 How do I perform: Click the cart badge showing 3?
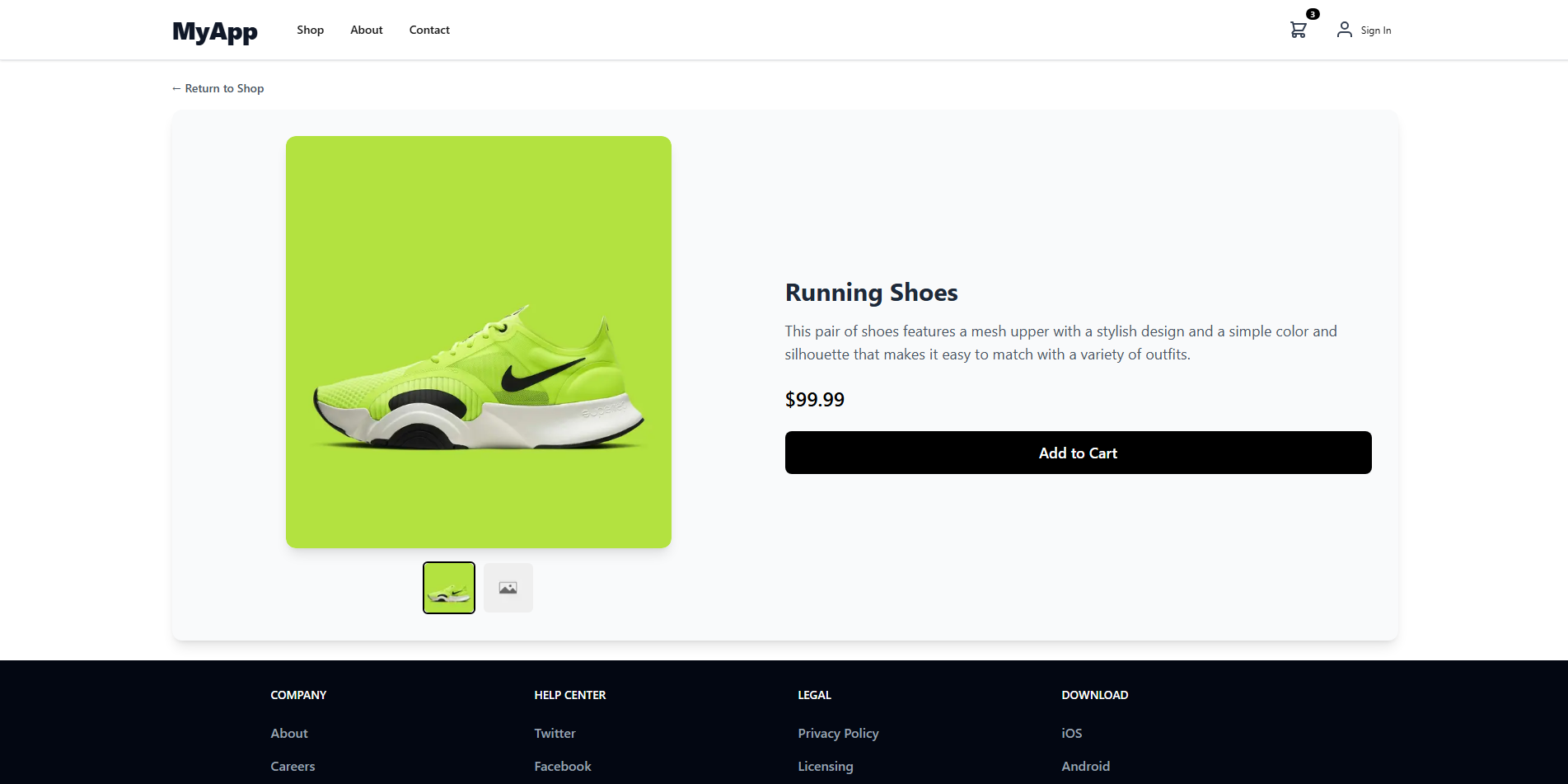click(x=1313, y=14)
